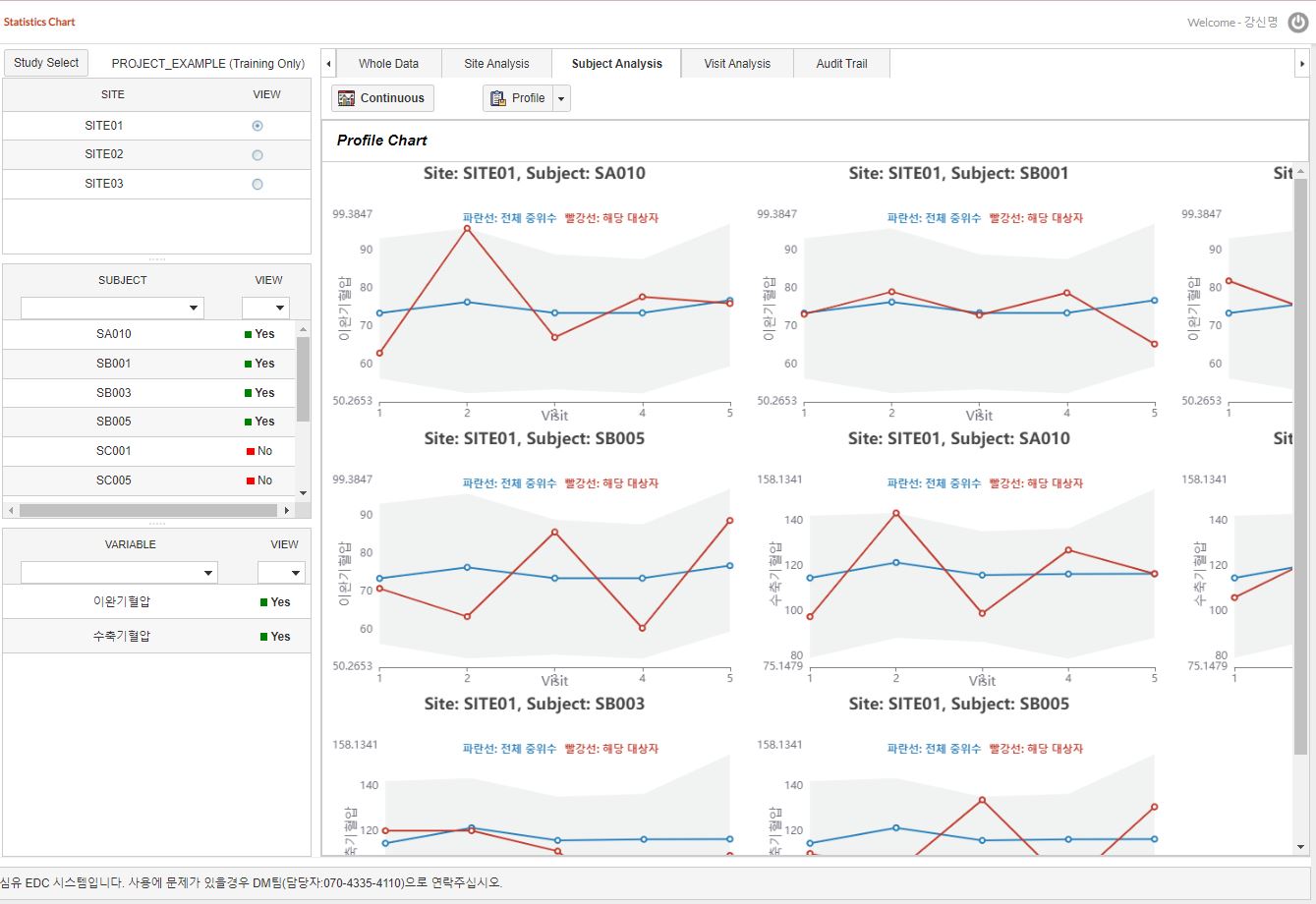Click the PROJECT_EXAMPLE (Training Only) label
This screenshot has height=904, width=1316.
point(208,64)
